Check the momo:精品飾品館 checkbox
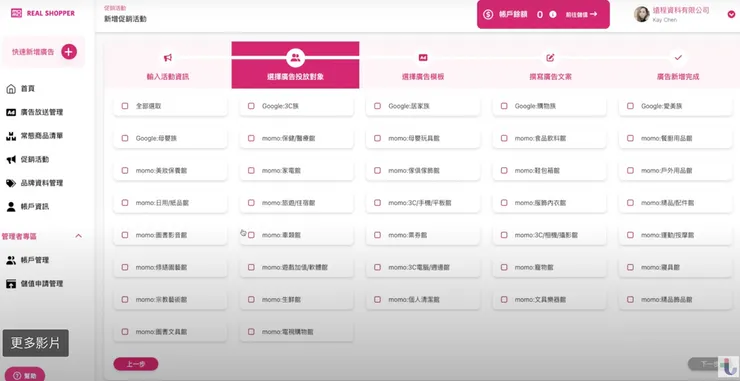This screenshot has height=381, width=740. point(630,299)
